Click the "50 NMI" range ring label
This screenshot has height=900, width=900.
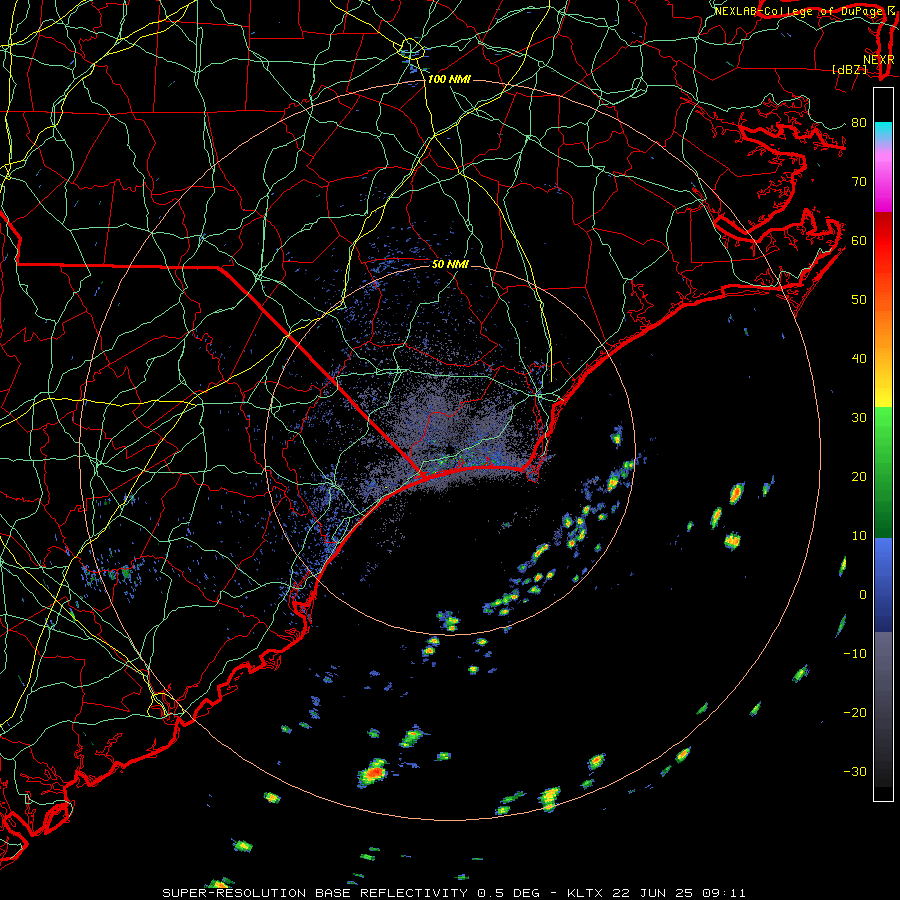(x=450, y=265)
